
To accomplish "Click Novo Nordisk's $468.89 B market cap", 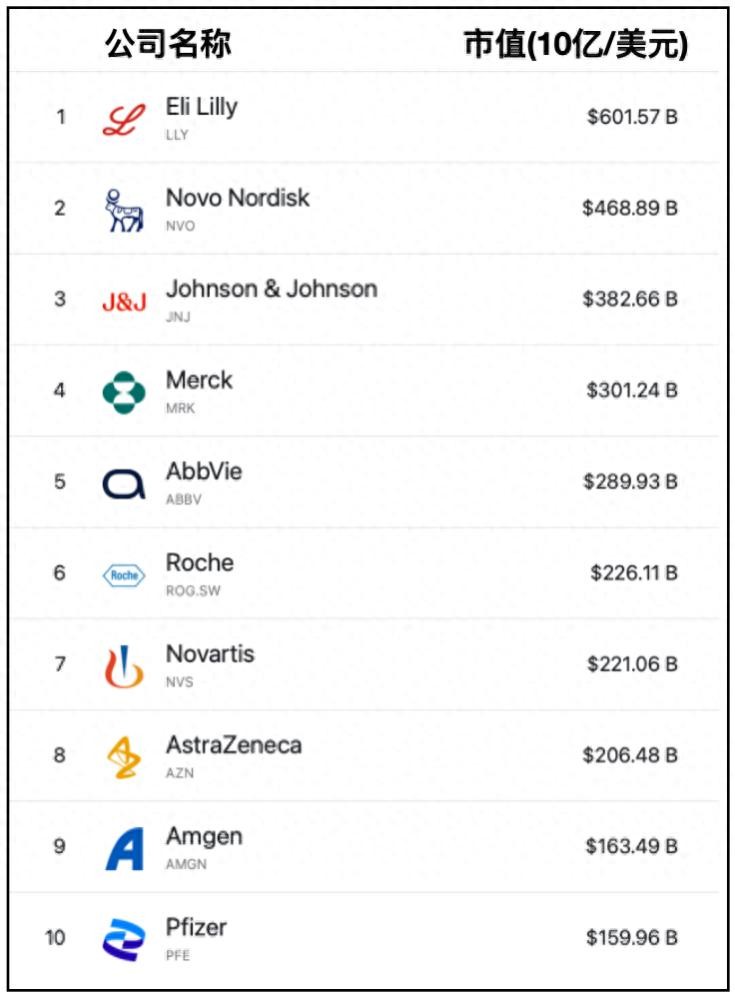I will (x=630, y=208).
